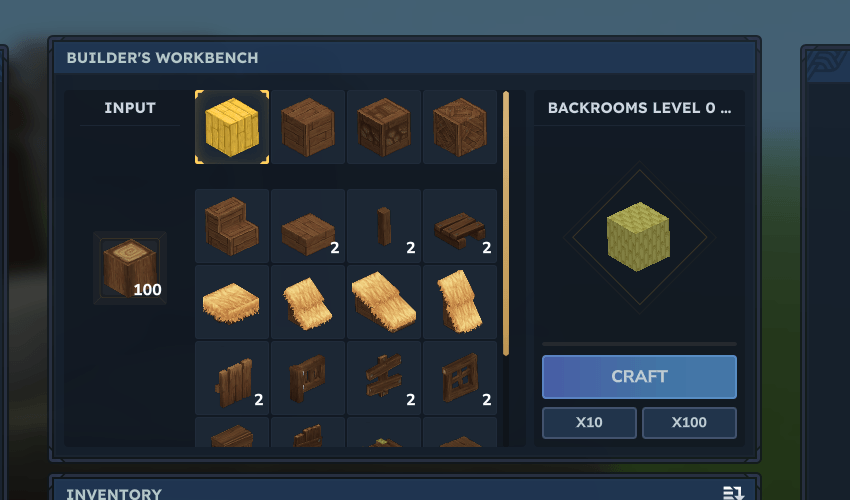
Task: Choose the wooden slab recipe
Action: pyautogui.click(x=308, y=226)
